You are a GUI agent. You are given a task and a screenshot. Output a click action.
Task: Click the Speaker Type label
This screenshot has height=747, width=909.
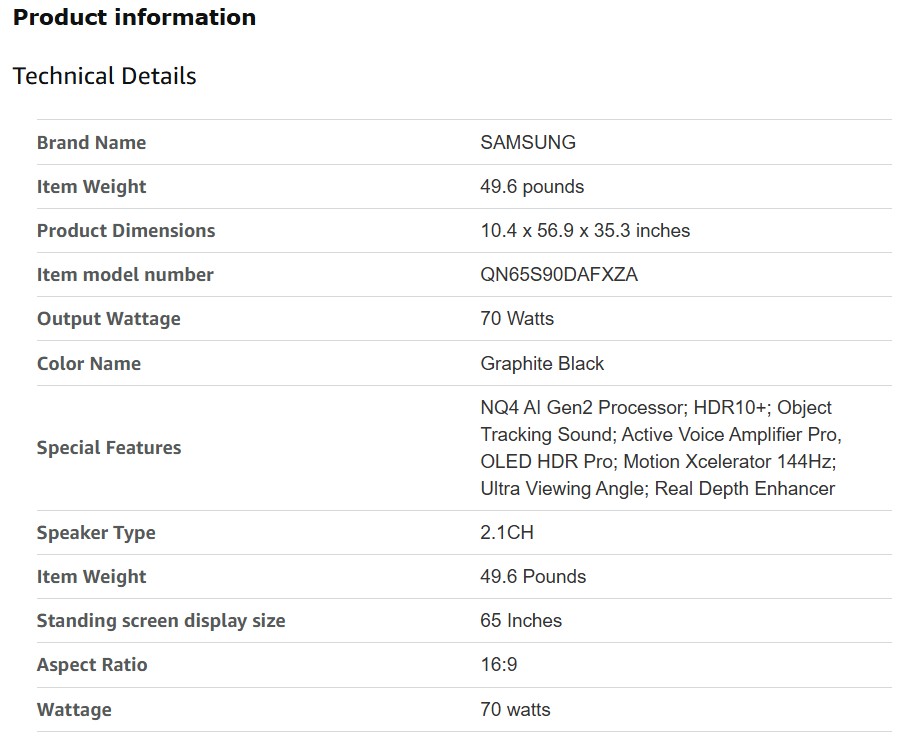[x=96, y=533]
